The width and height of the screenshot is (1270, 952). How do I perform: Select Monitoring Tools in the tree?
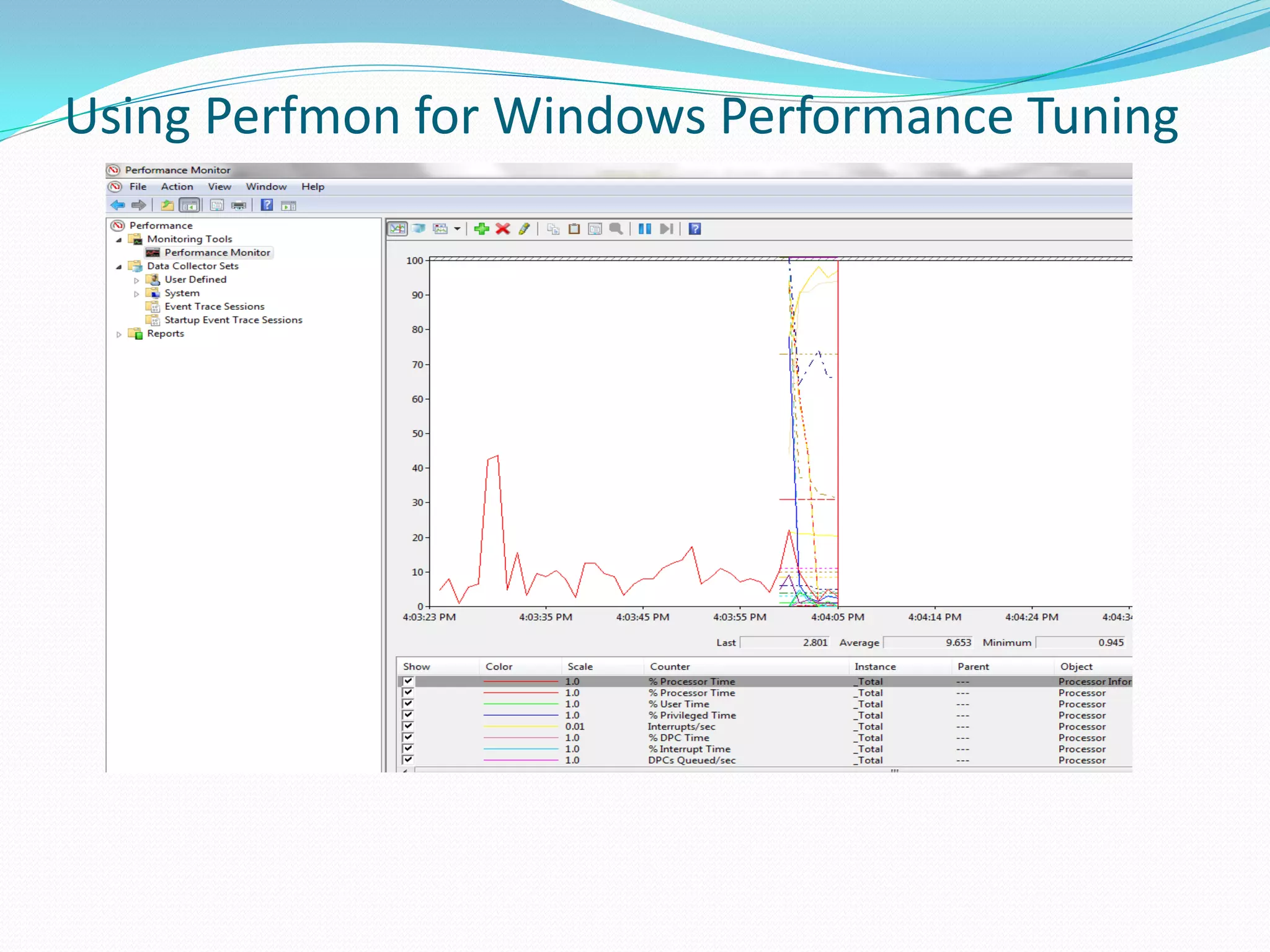pos(189,239)
